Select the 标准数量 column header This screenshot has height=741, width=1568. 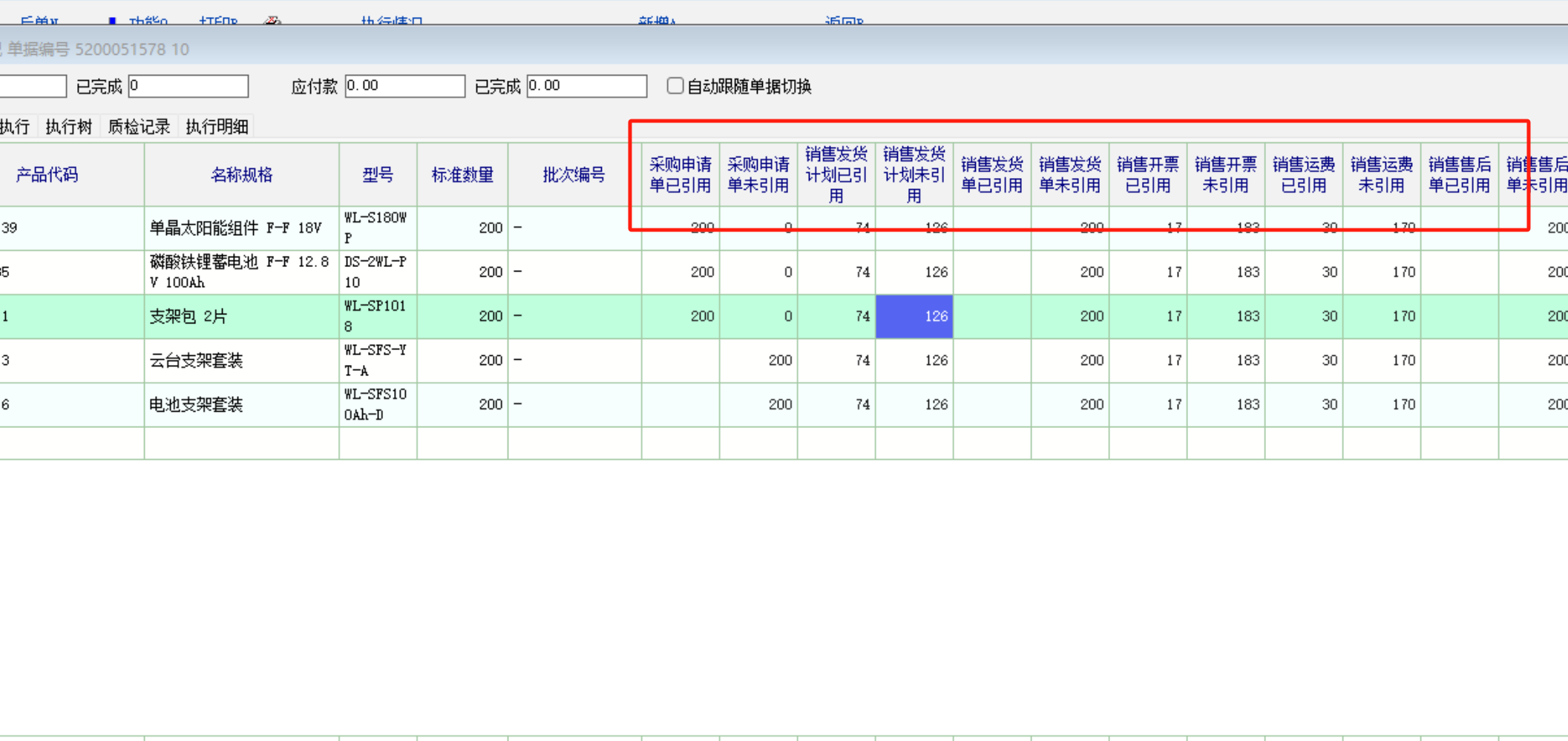[x=462, y=175]
